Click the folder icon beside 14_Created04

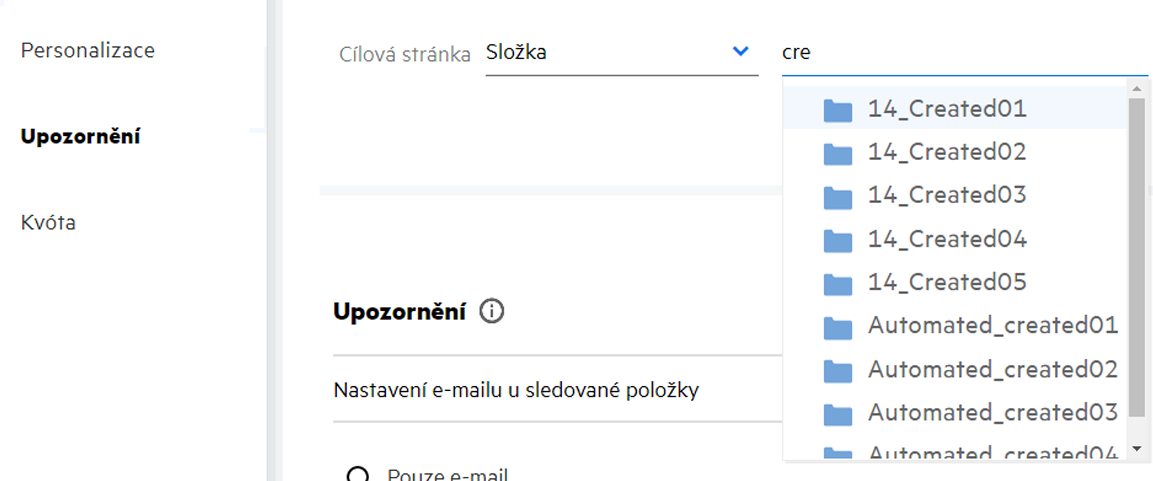pos(837,240)
